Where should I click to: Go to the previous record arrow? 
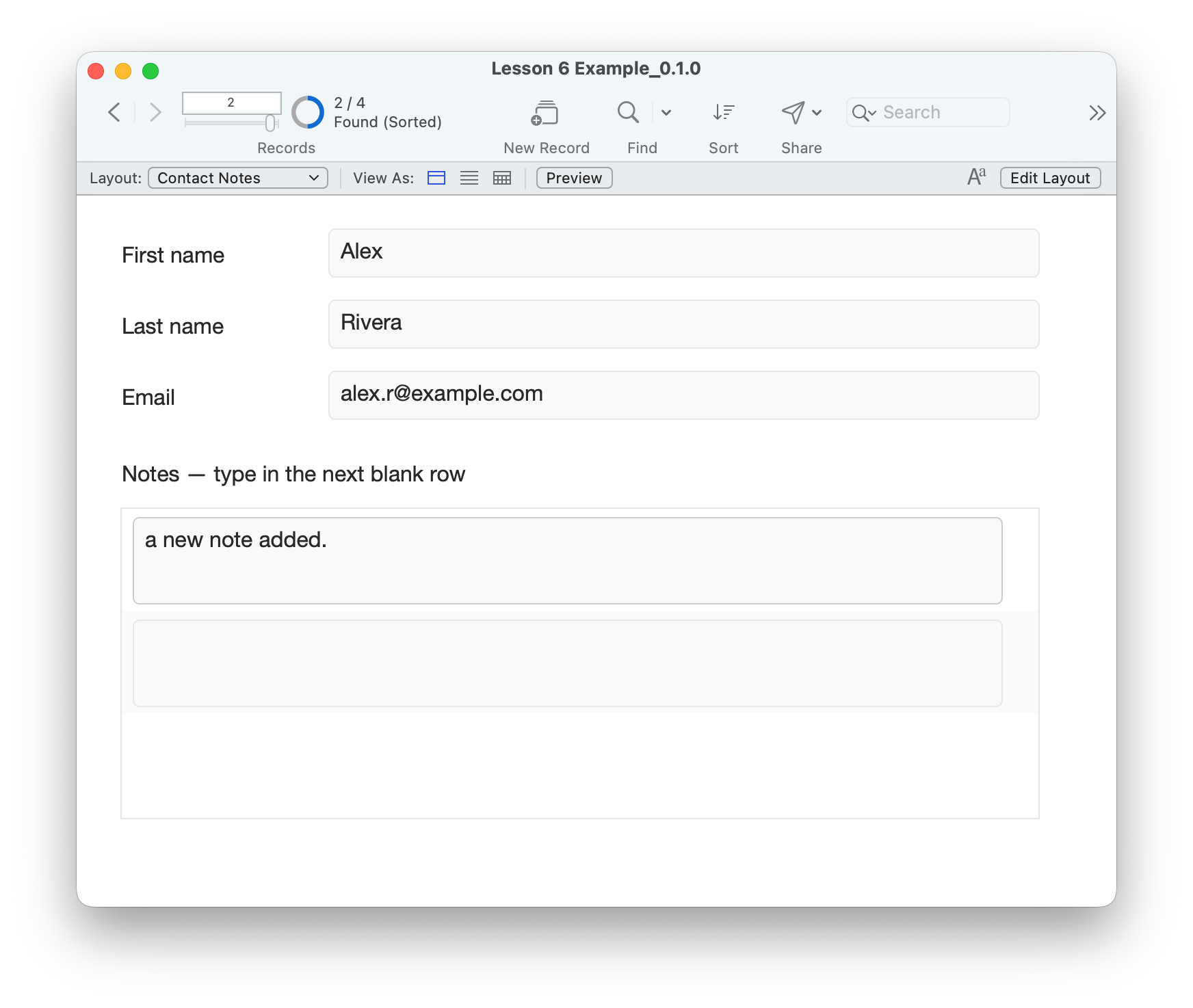[x=114, y=112]
